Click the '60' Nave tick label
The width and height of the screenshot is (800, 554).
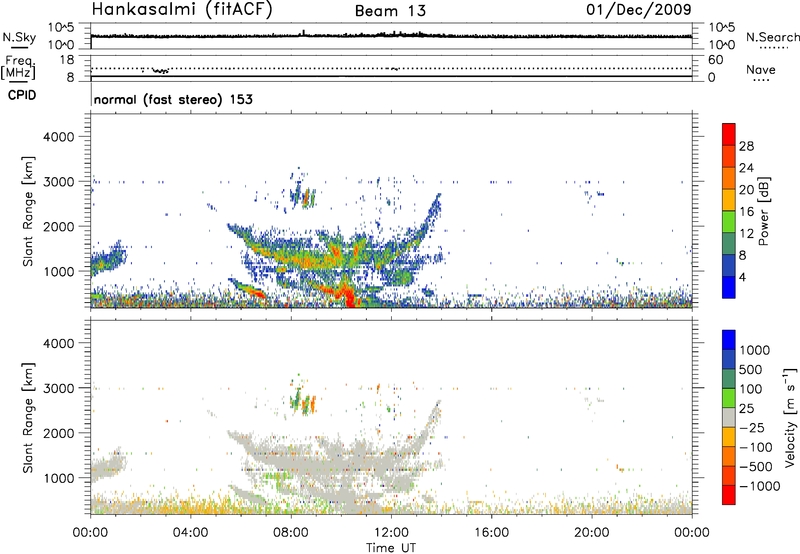tap(715, 60)
